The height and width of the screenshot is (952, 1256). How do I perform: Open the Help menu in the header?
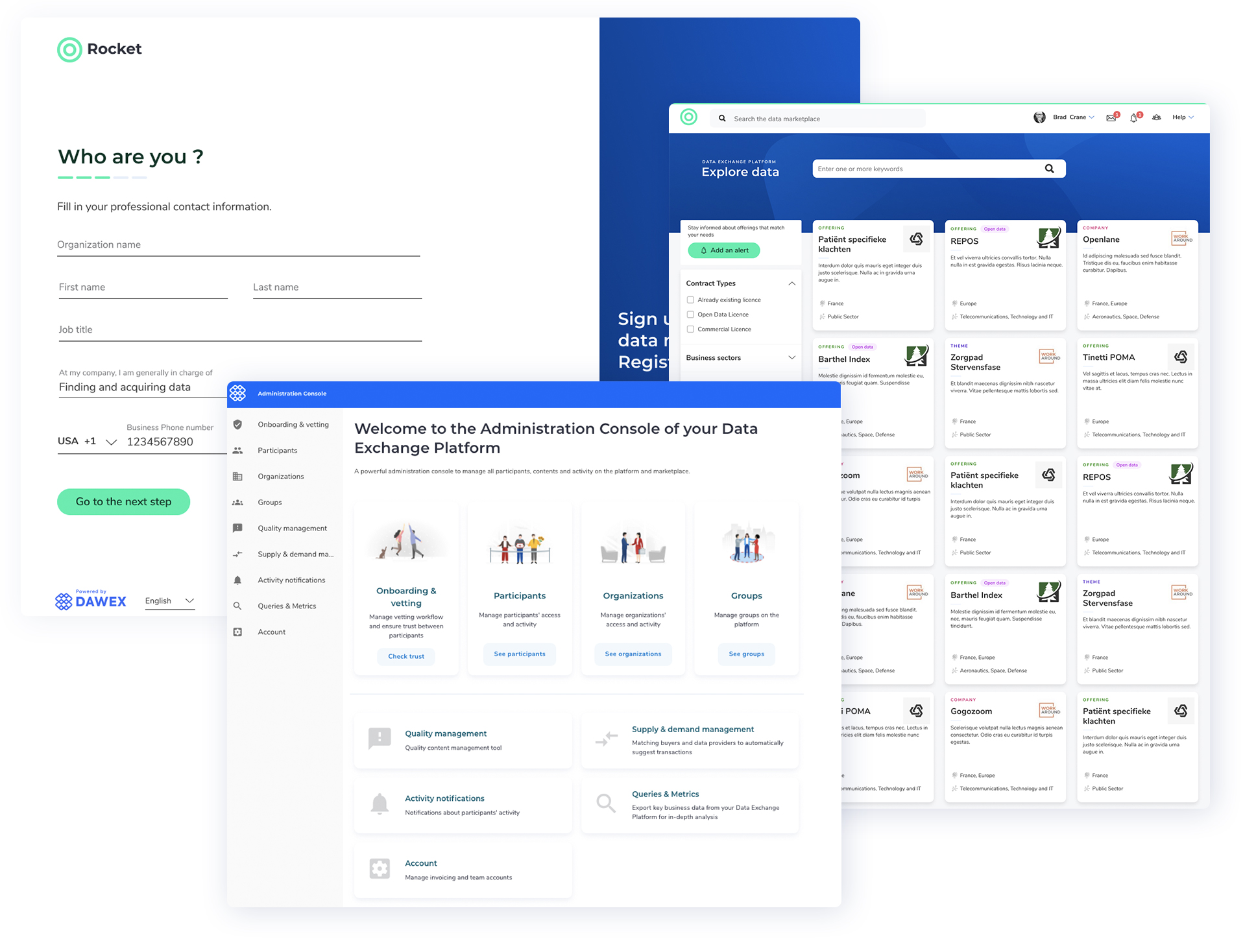[x=1182, y=117]
